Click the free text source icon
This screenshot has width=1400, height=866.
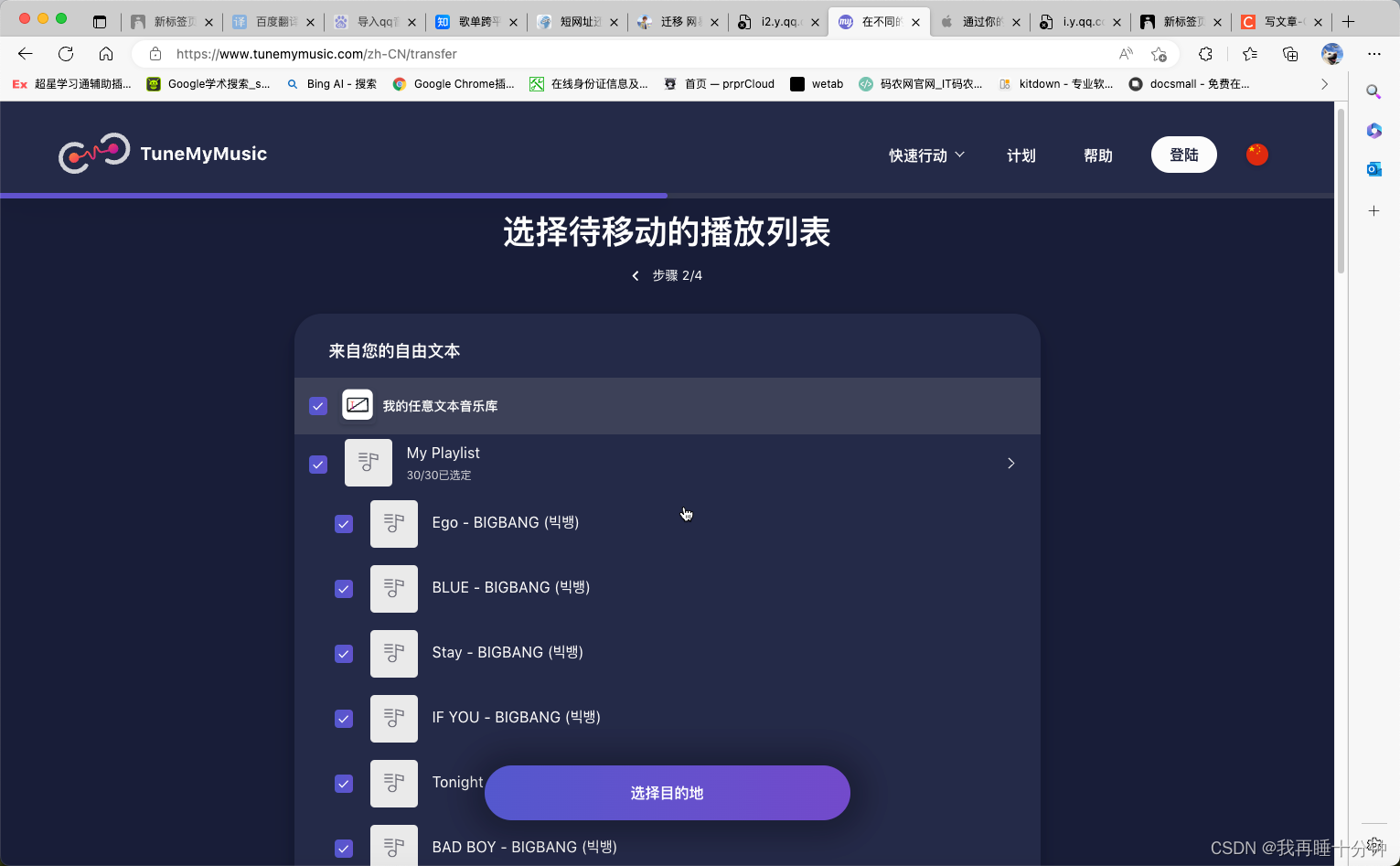358,405
